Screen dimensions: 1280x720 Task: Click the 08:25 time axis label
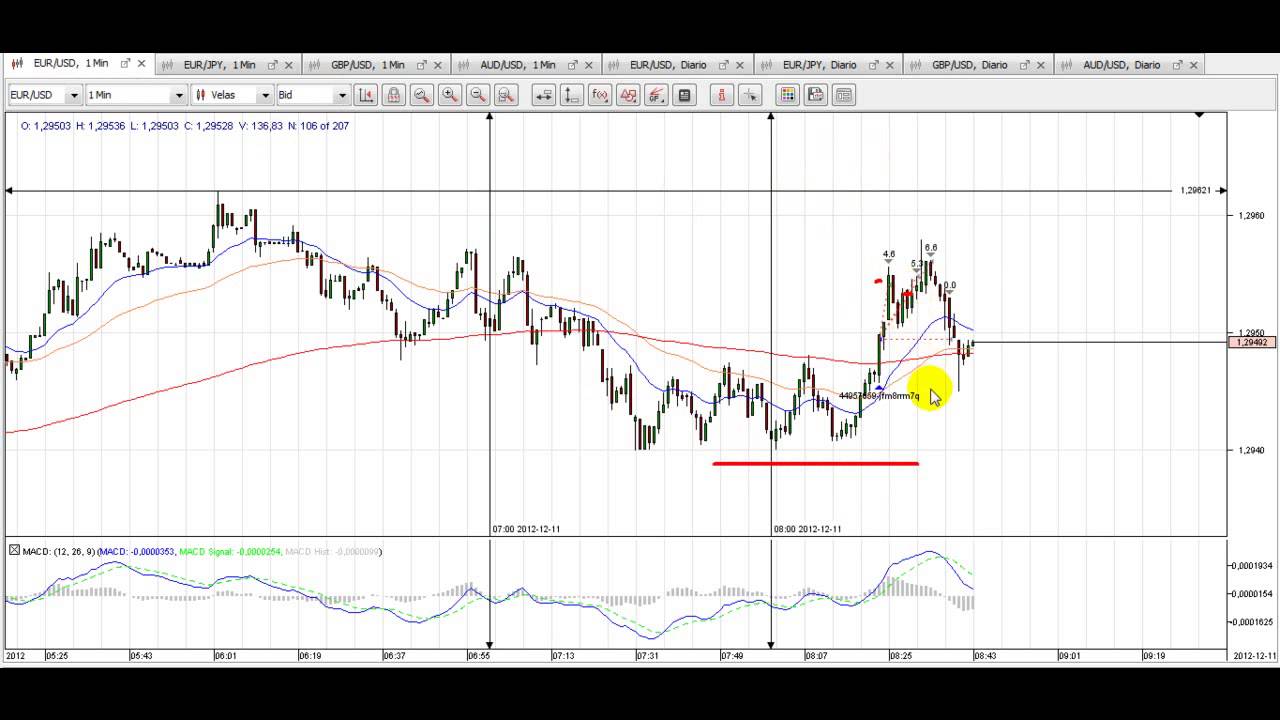point(901,656)
